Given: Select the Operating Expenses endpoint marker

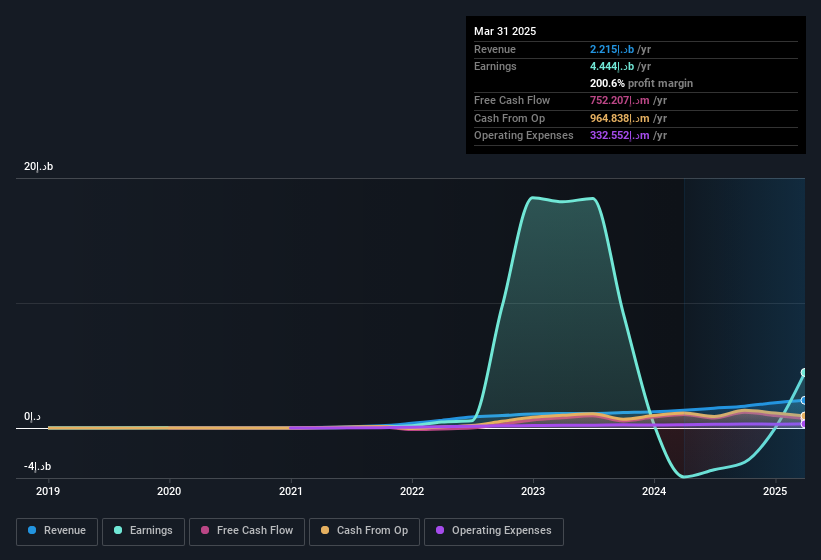Looking at the screenshot, I should 804,424.
